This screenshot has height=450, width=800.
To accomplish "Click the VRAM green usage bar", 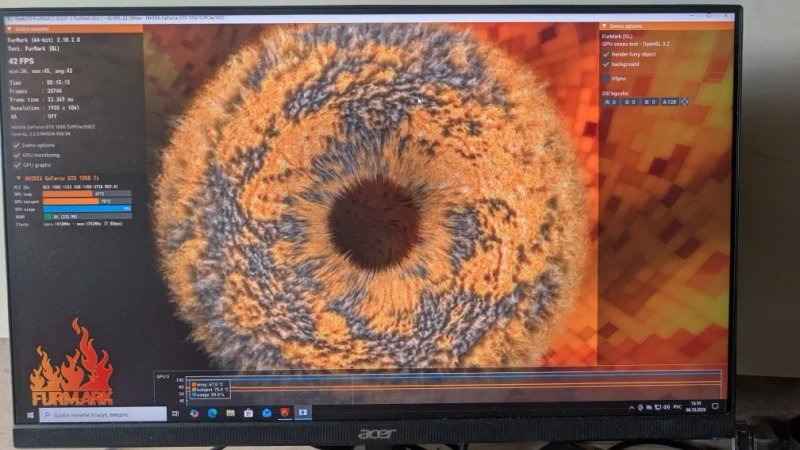I will point(47,216).
